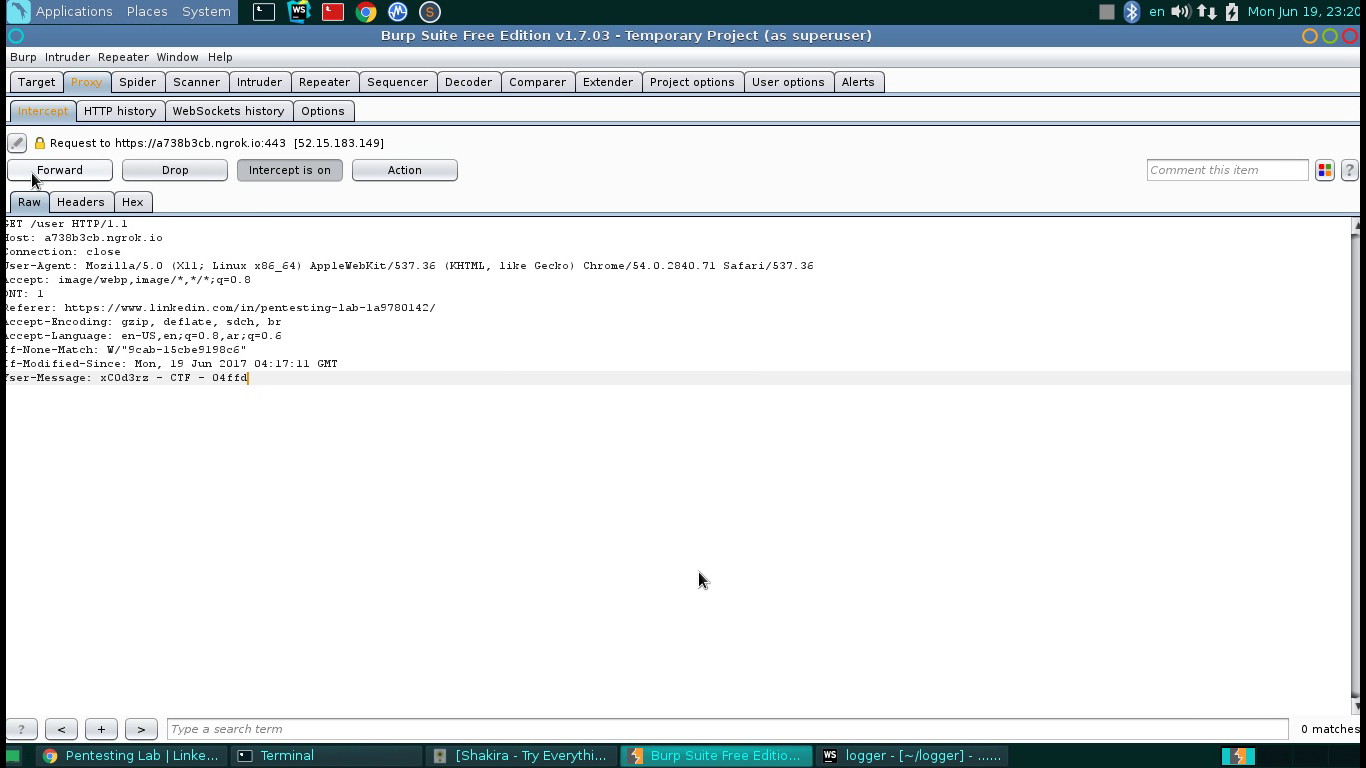1366x768 pixels.
Task: Toggle the Intercept is on button
Action: (x=290, y=170)
